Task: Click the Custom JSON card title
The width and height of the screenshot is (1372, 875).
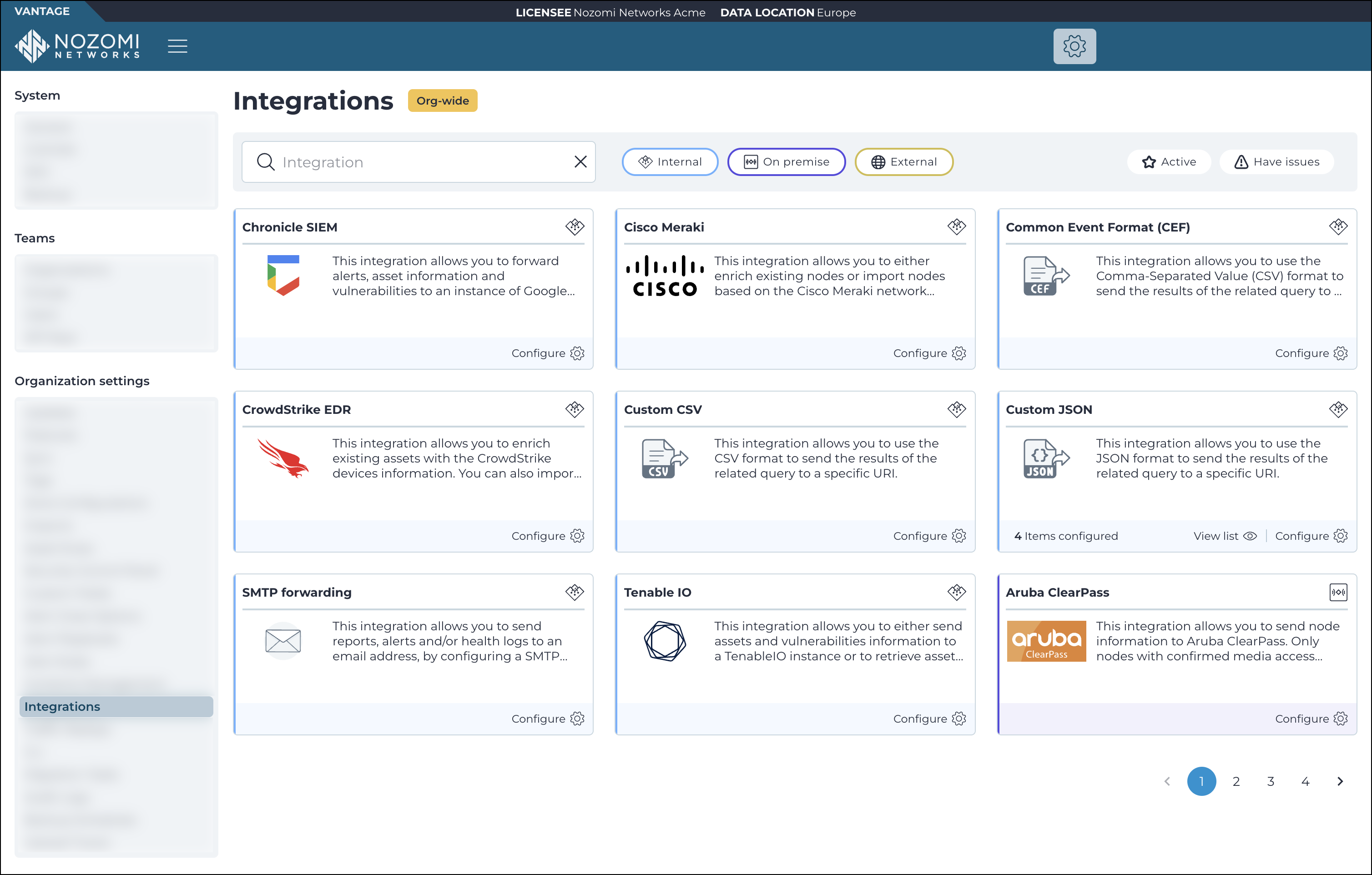Action: [1049, 410]
